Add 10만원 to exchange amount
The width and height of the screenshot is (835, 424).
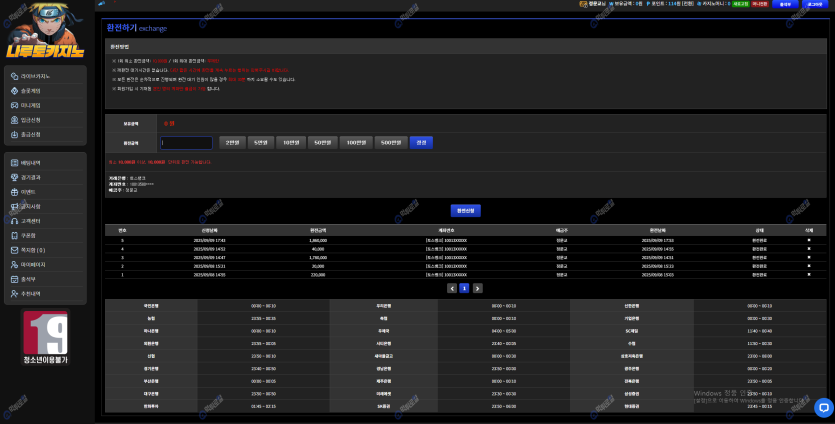[x=290, y=143]
